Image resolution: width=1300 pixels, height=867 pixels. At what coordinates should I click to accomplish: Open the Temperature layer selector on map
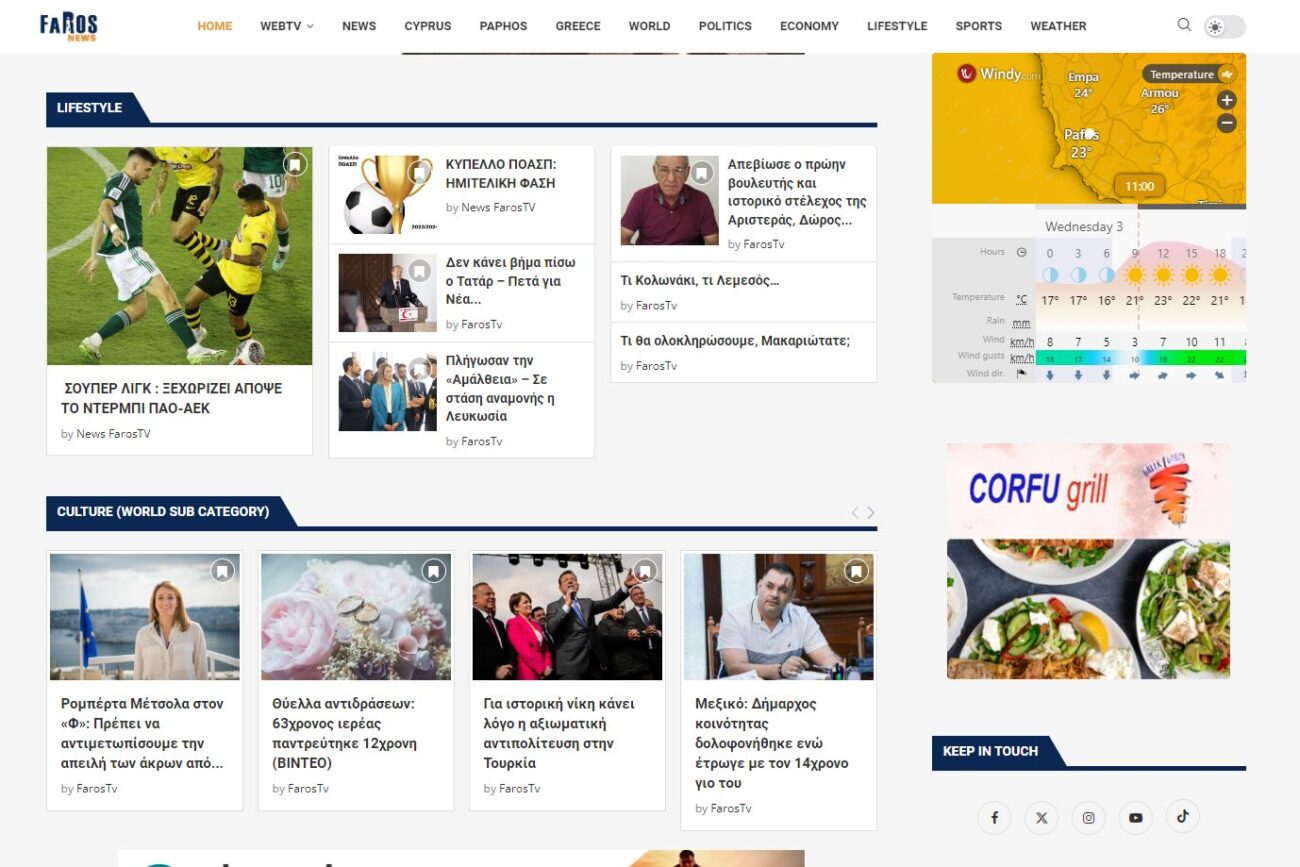[x=1188, y=74]
